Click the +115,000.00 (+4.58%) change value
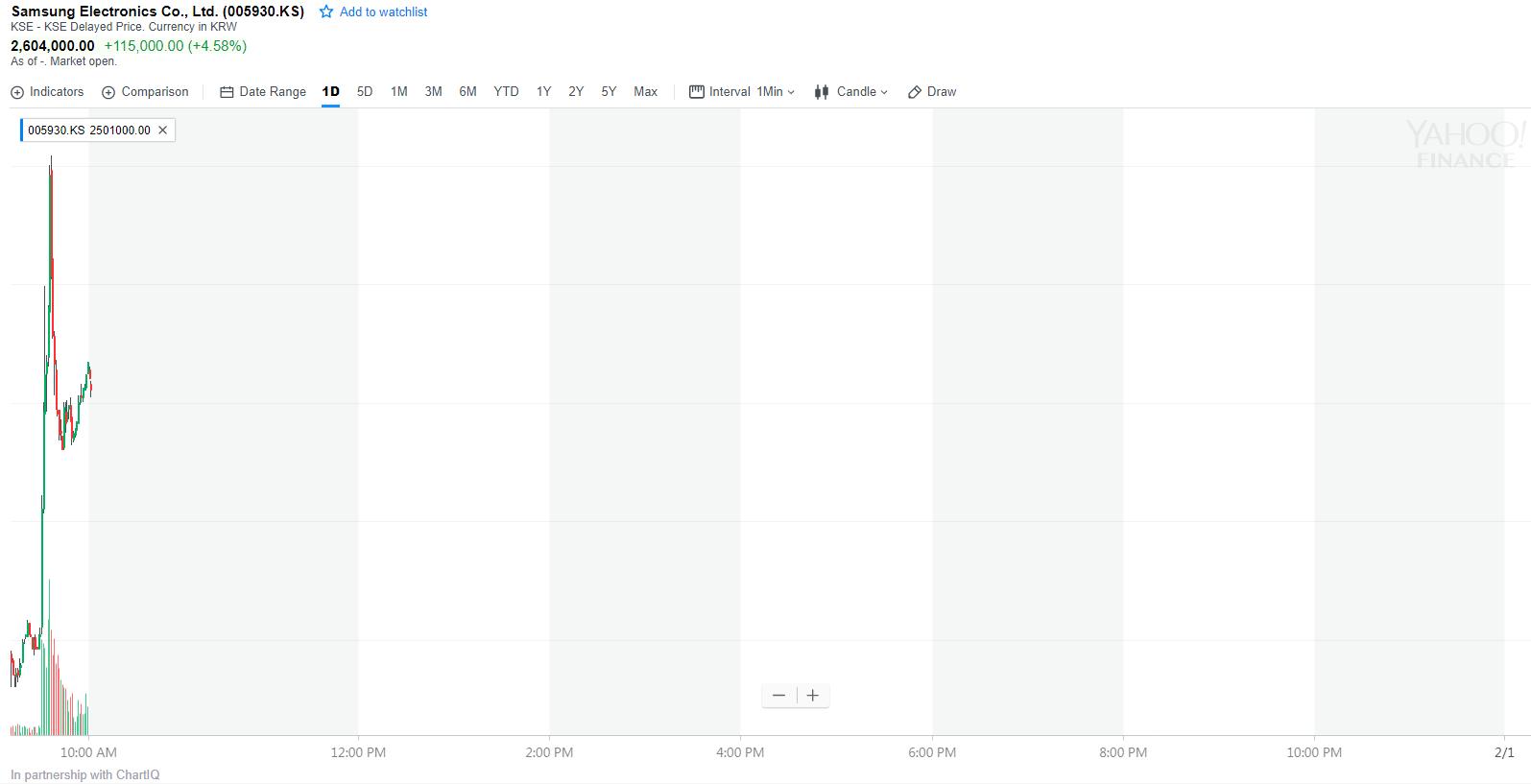1531x784 pixels. point(176,46)
